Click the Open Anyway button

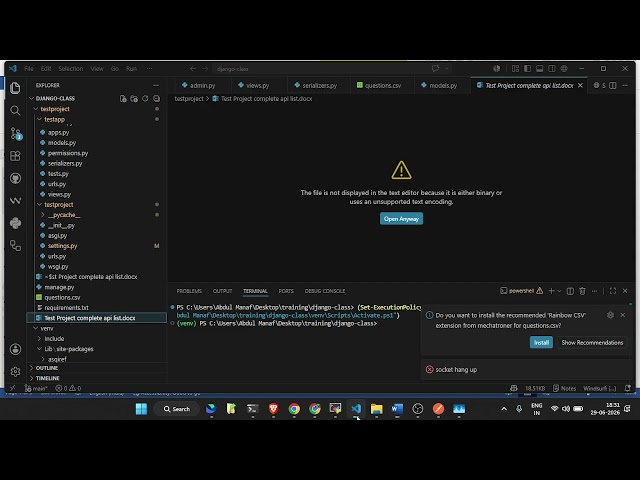tap(401, 219)
